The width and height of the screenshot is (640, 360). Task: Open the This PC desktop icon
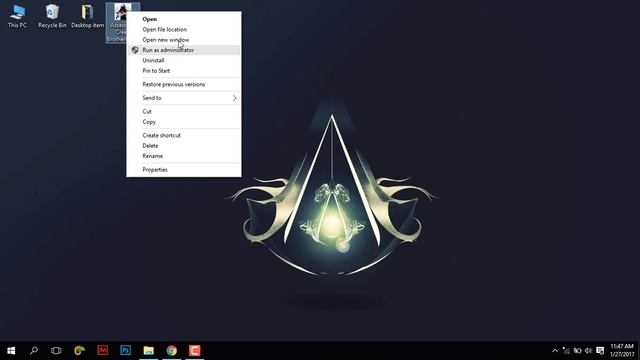pyautogui.click(x=17, y=16)
